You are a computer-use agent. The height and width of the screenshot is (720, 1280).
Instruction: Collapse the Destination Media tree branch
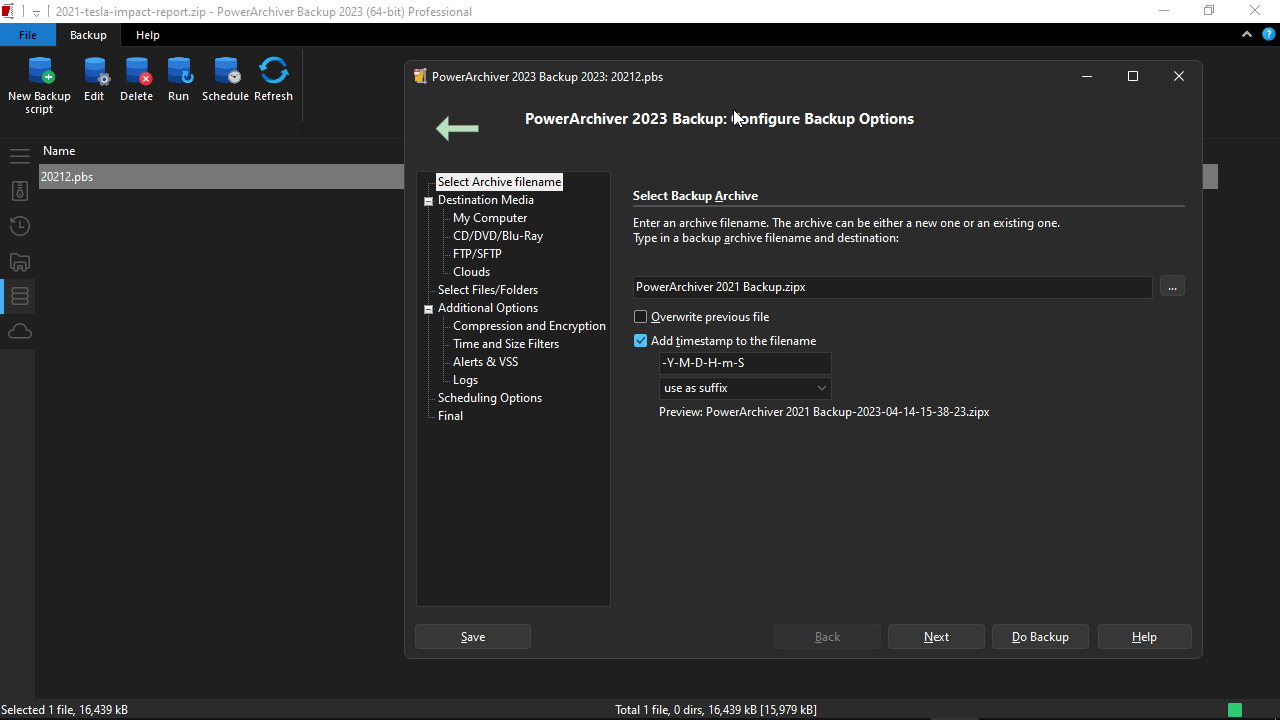click(x=428, y=200)
